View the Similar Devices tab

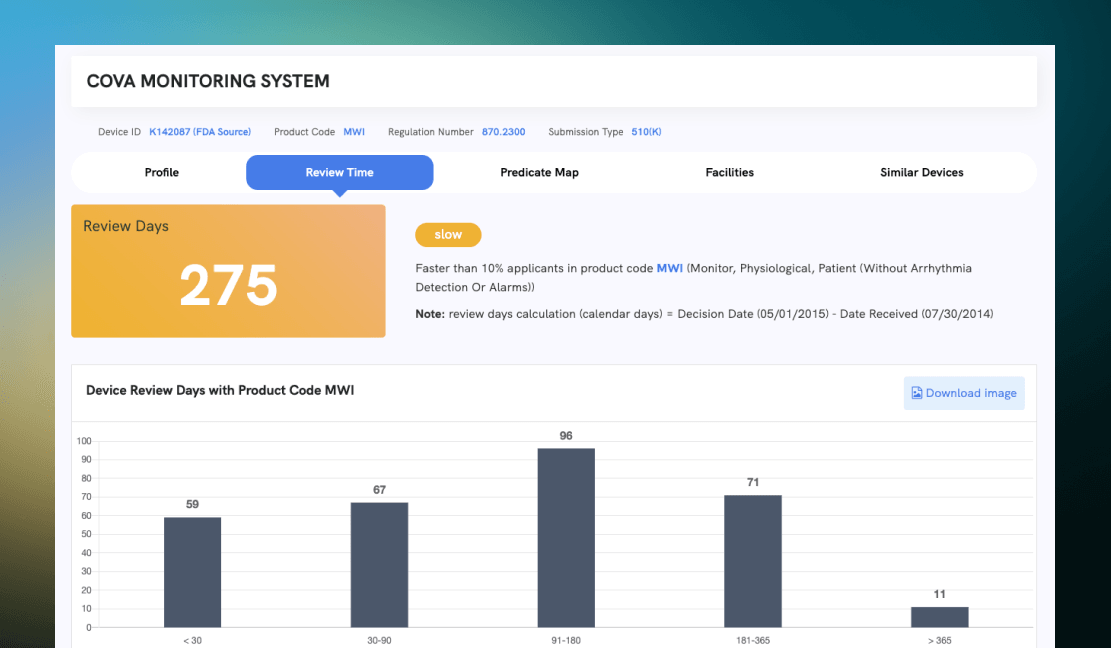pyautogui.click(x=921, y=173)
